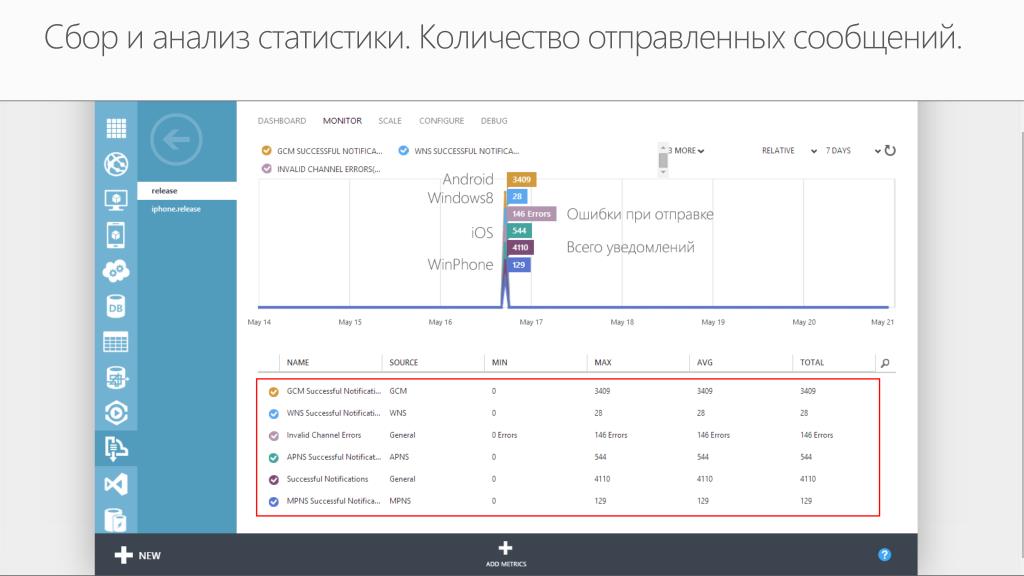This screenshot has height=576, width=1024.
Task: Select the APNS source cell
Action: (x=399, y=457)
